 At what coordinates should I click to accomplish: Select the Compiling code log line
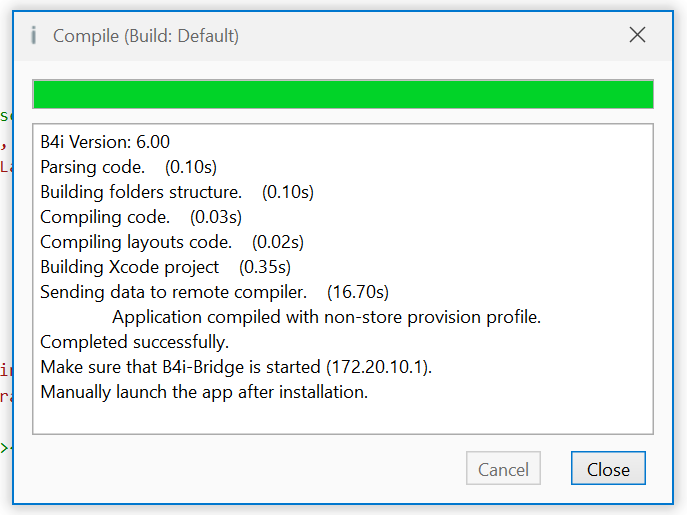(140, 217)
